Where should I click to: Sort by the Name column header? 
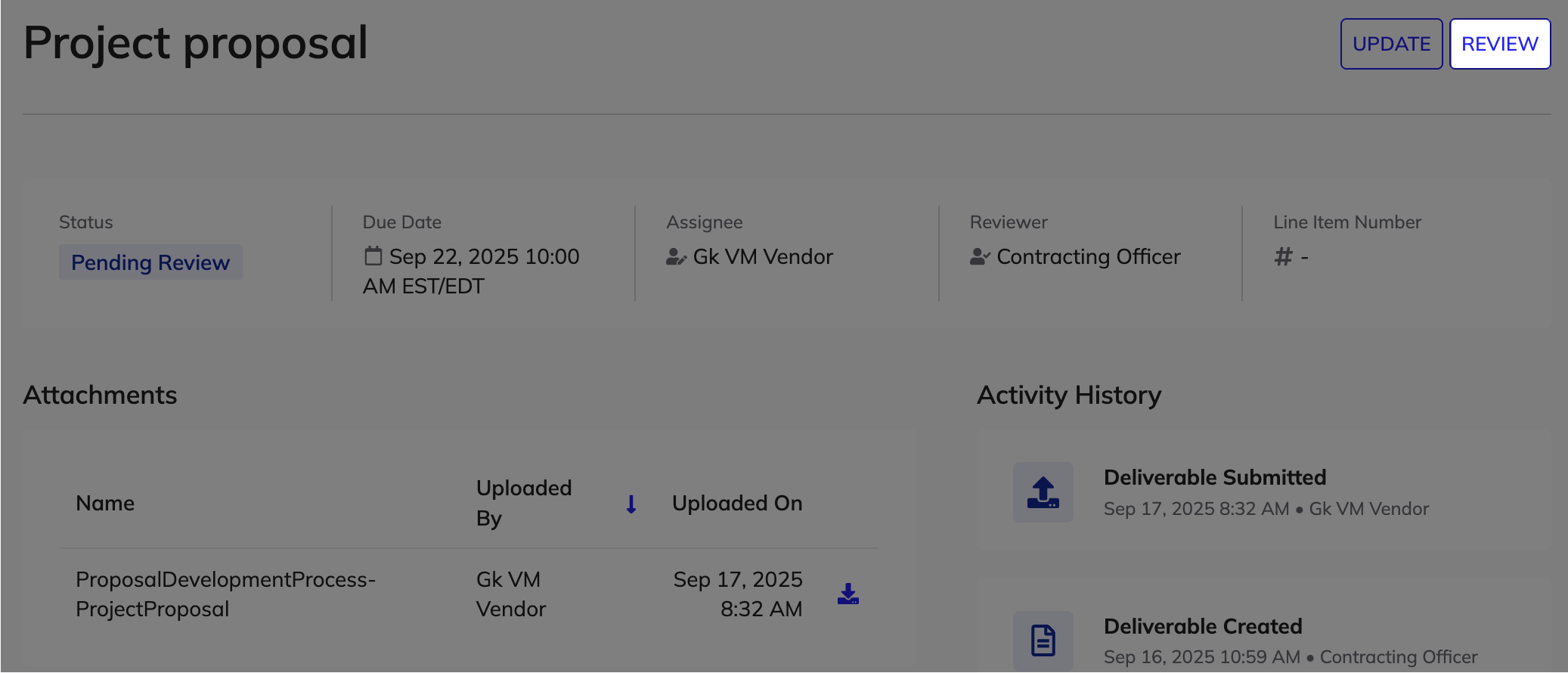105,504
